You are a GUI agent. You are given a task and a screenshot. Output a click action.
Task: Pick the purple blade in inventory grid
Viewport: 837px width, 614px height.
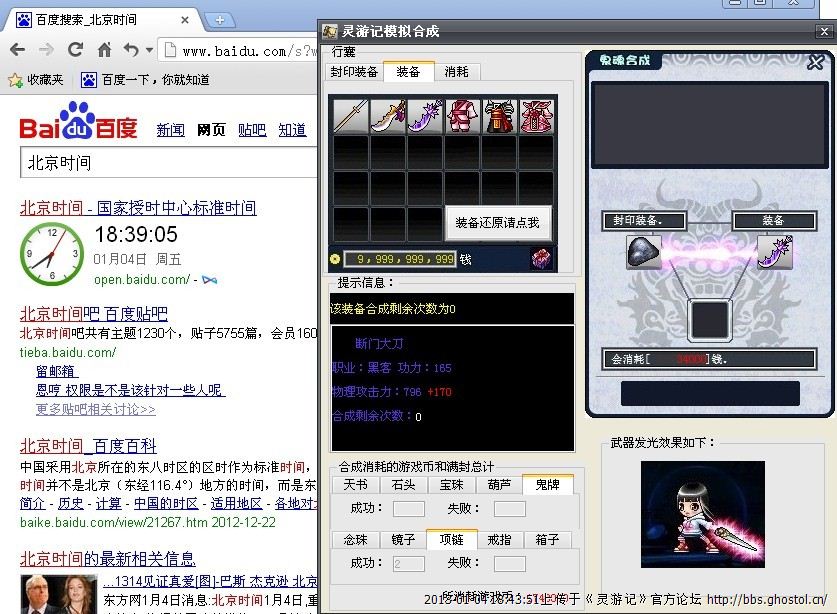point(425,116)
